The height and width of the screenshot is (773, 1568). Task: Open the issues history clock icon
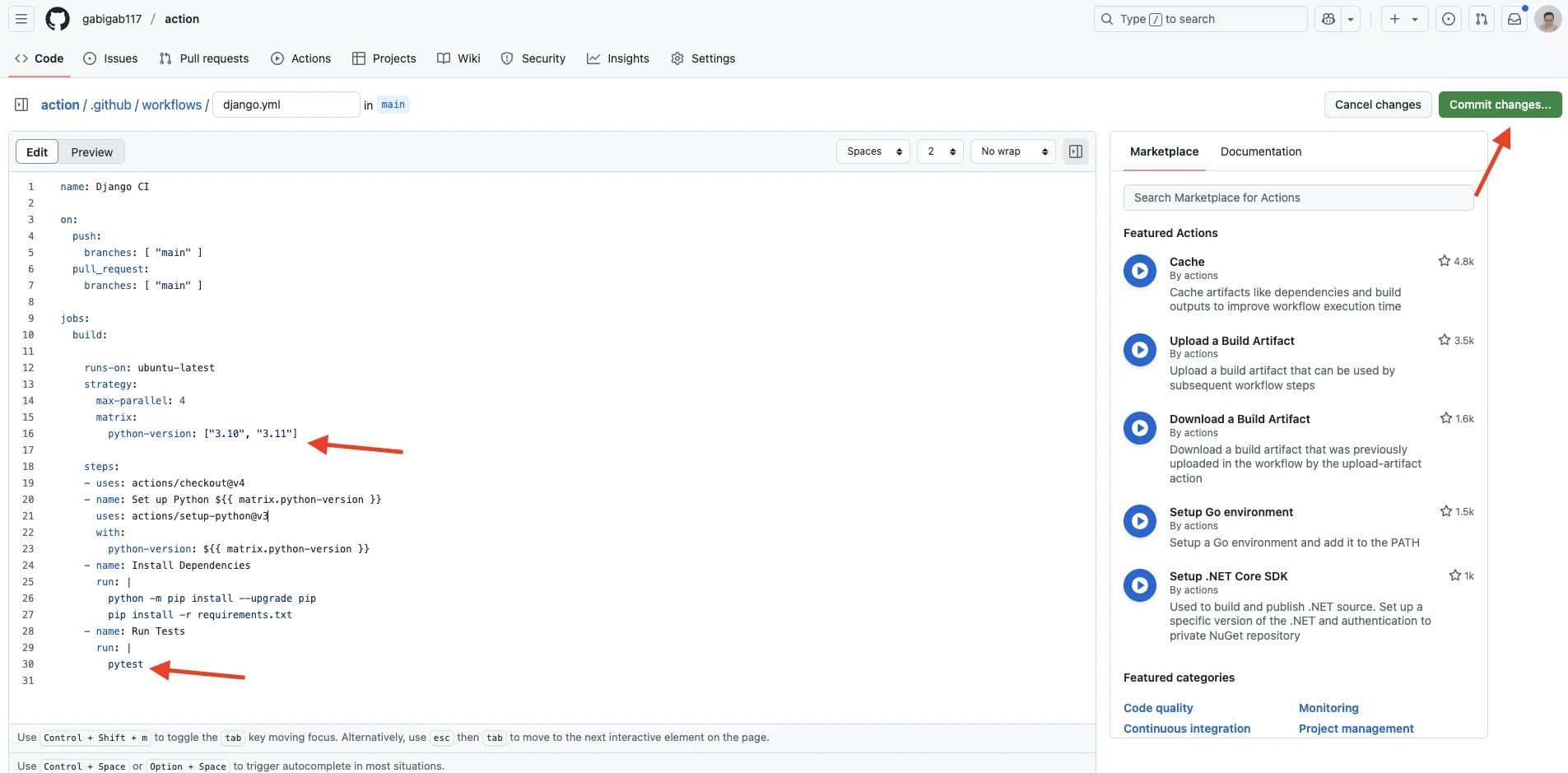click(1448, 18)
